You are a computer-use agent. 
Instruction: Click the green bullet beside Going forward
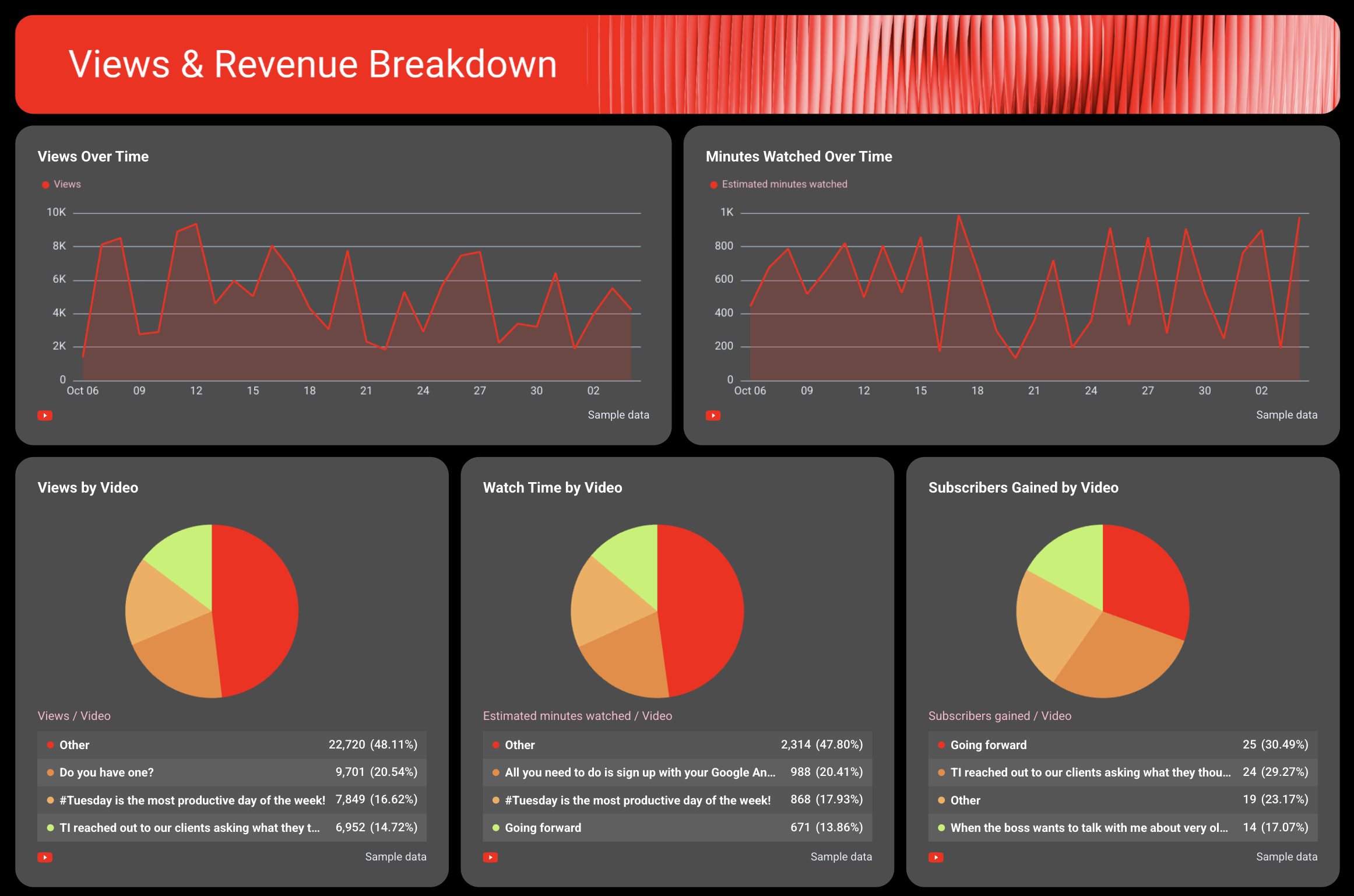495,828
